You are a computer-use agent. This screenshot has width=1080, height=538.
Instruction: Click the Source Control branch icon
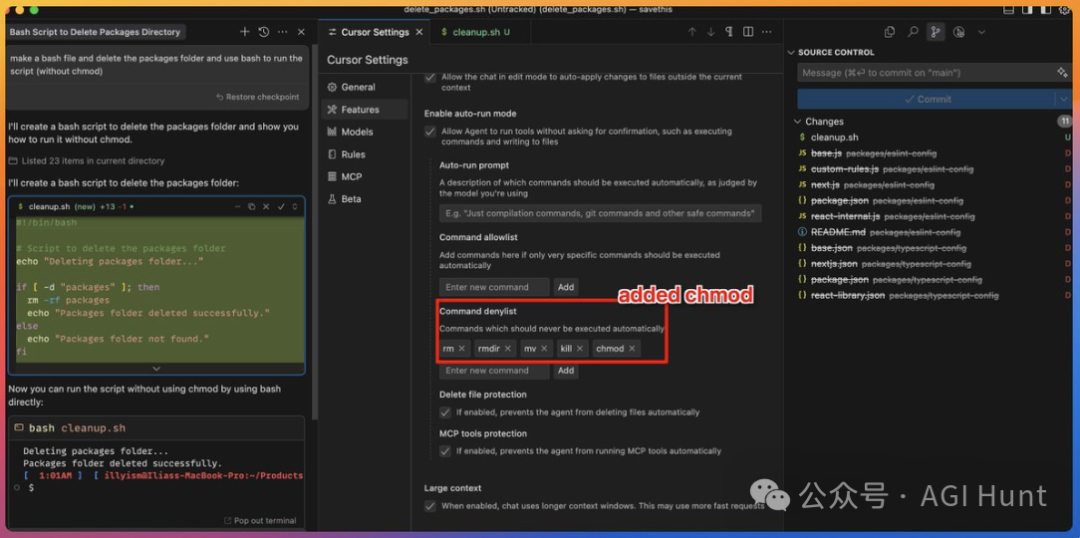point(936,32)
